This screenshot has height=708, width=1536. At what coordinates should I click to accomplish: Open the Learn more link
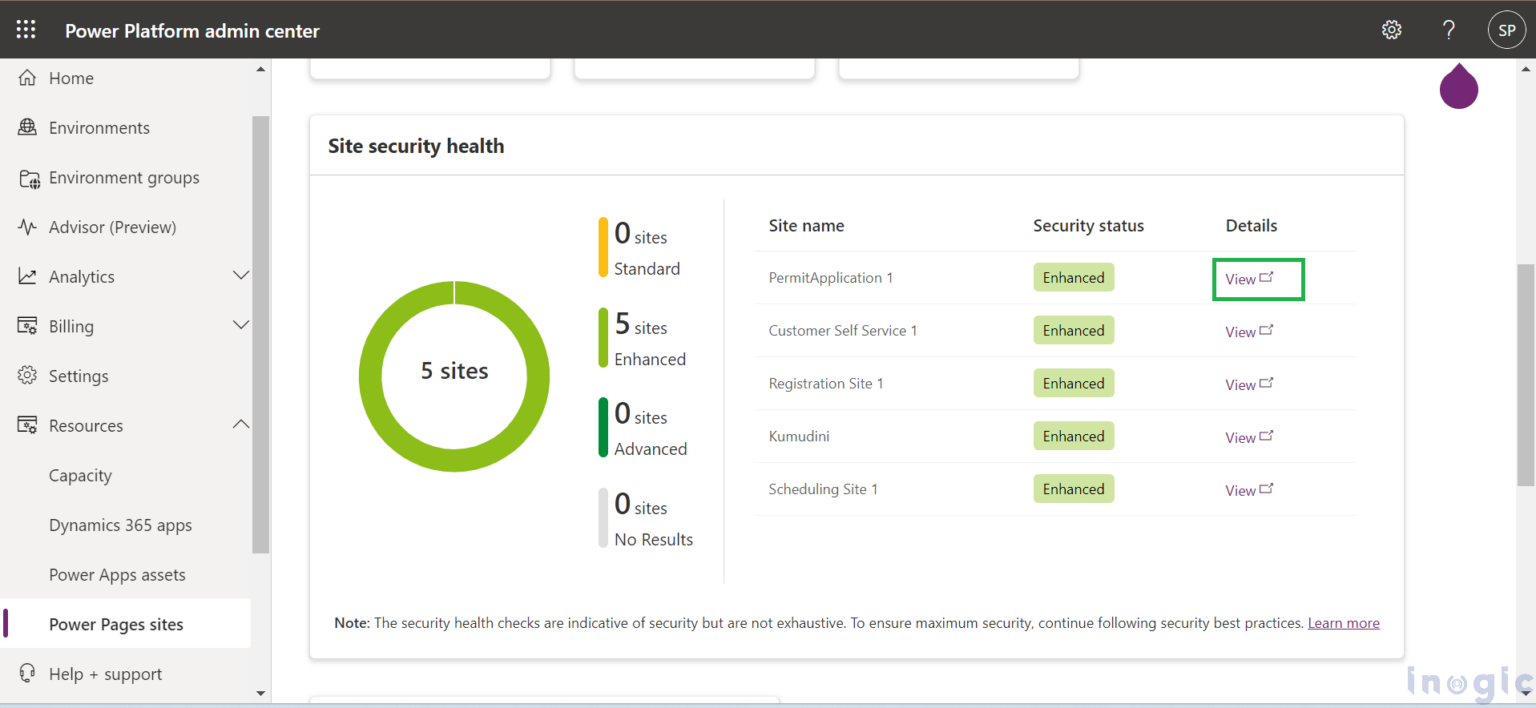1343,623
